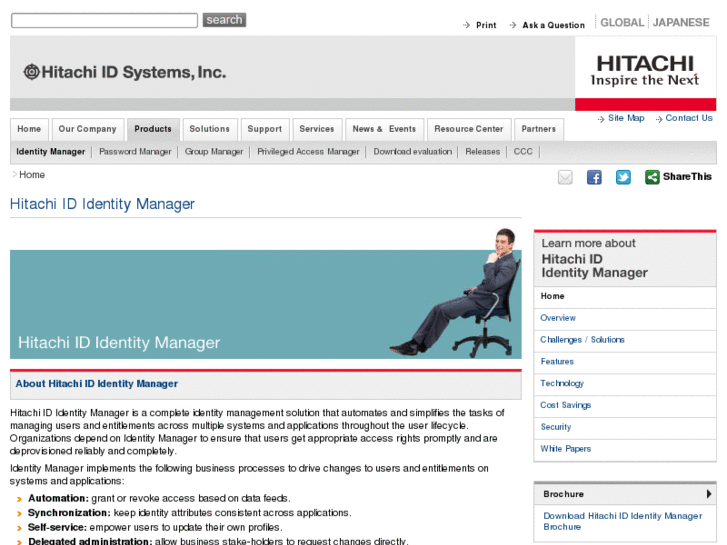The image size is (727, 545).
Task: Open the Products navigation tab
Action: (153, 129)
